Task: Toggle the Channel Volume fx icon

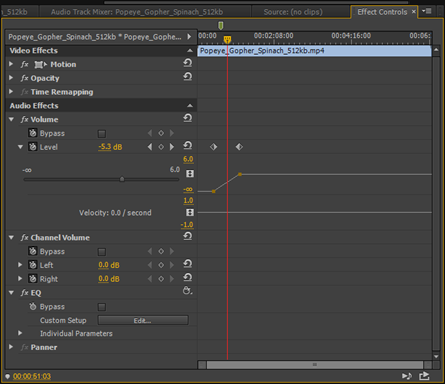Action: tap(24, 237)
